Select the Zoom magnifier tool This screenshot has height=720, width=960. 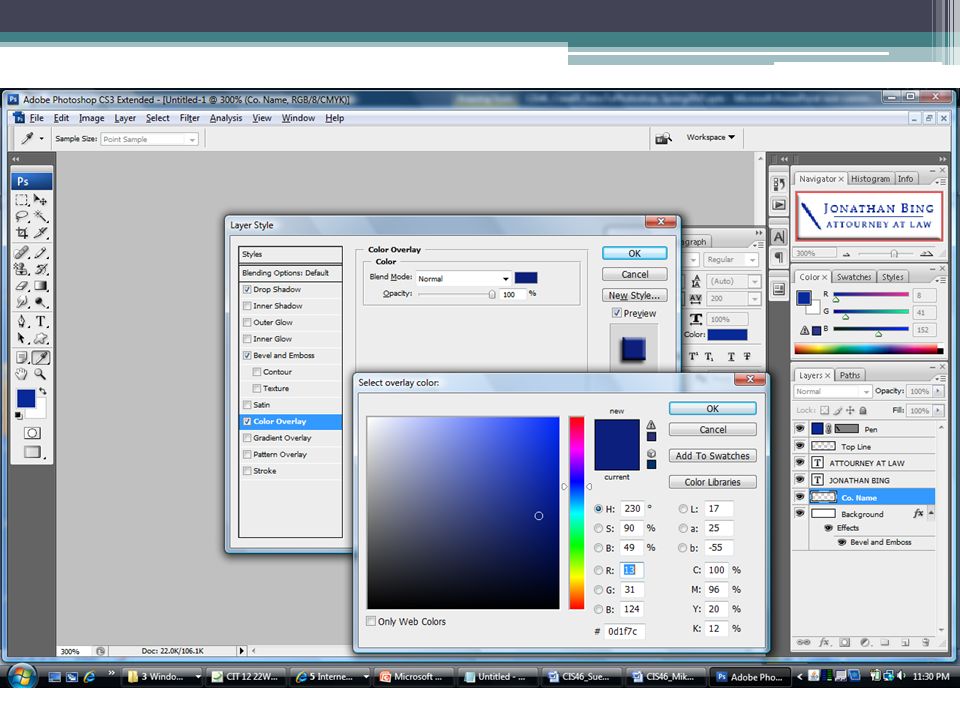click(40, 374)
